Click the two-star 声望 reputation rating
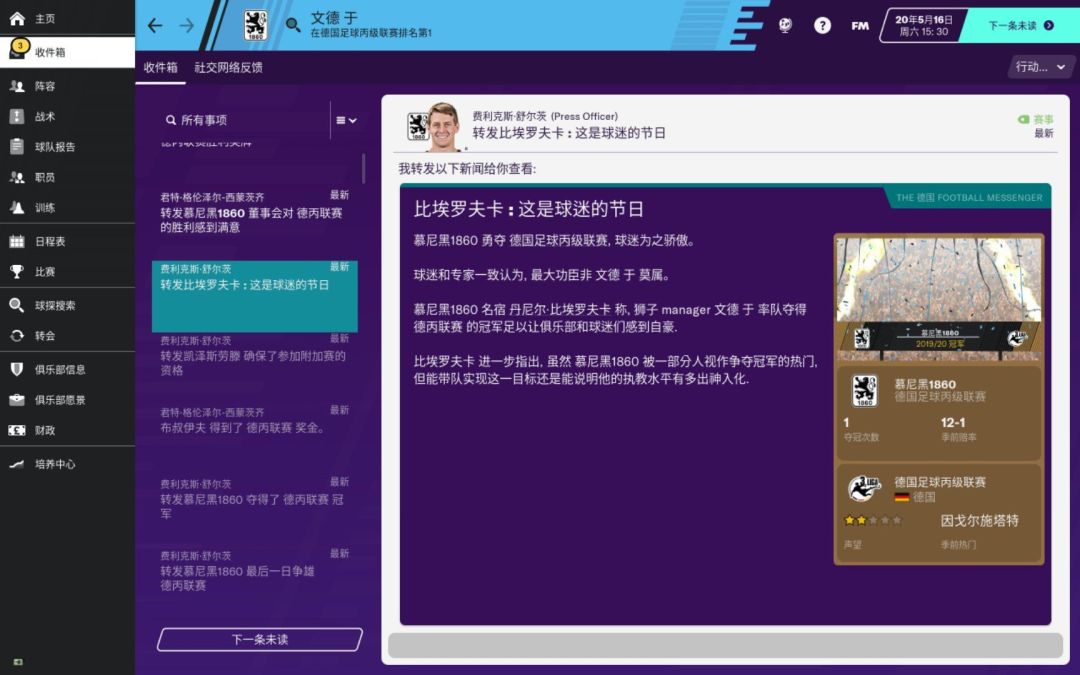 pyautogui.click(x=872, y=521)
